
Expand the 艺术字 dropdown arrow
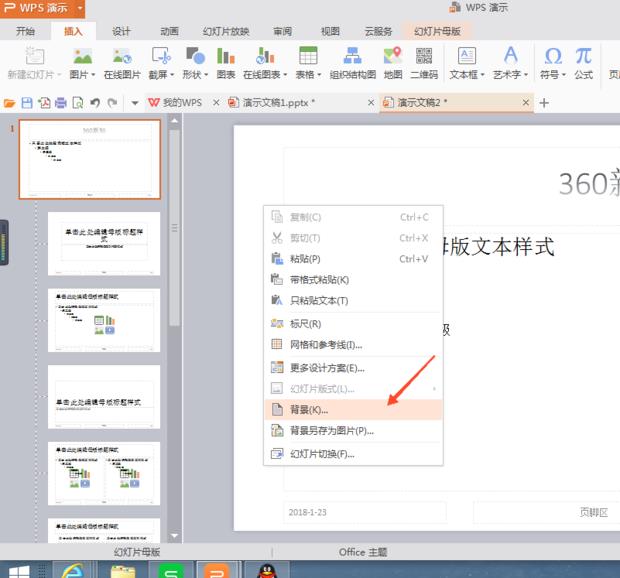[526, 75]
